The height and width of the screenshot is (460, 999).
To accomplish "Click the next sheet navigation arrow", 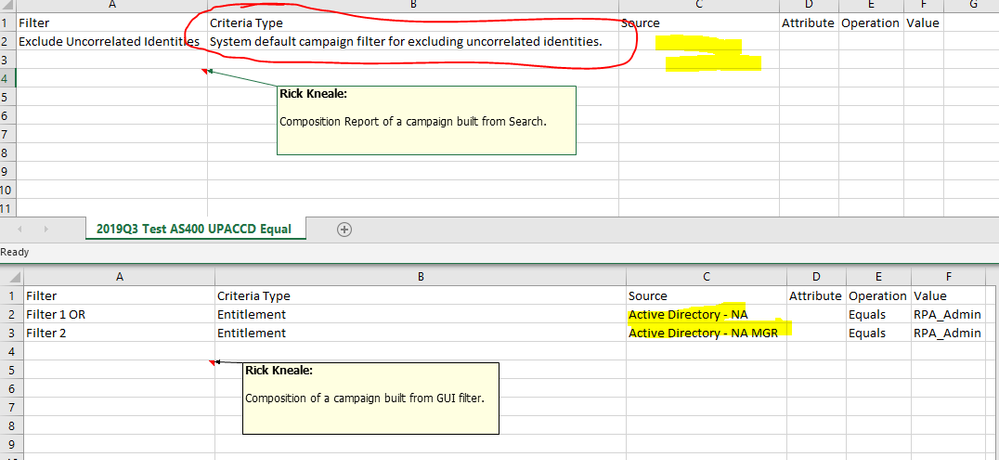I will tap(47, 229).
